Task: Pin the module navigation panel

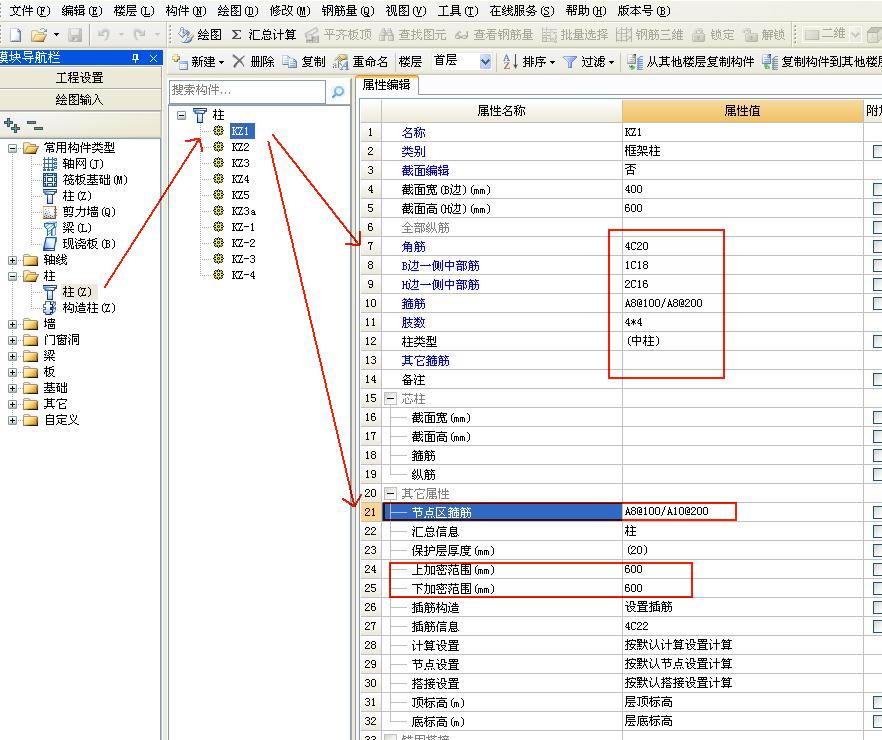Action: point(136,57)
